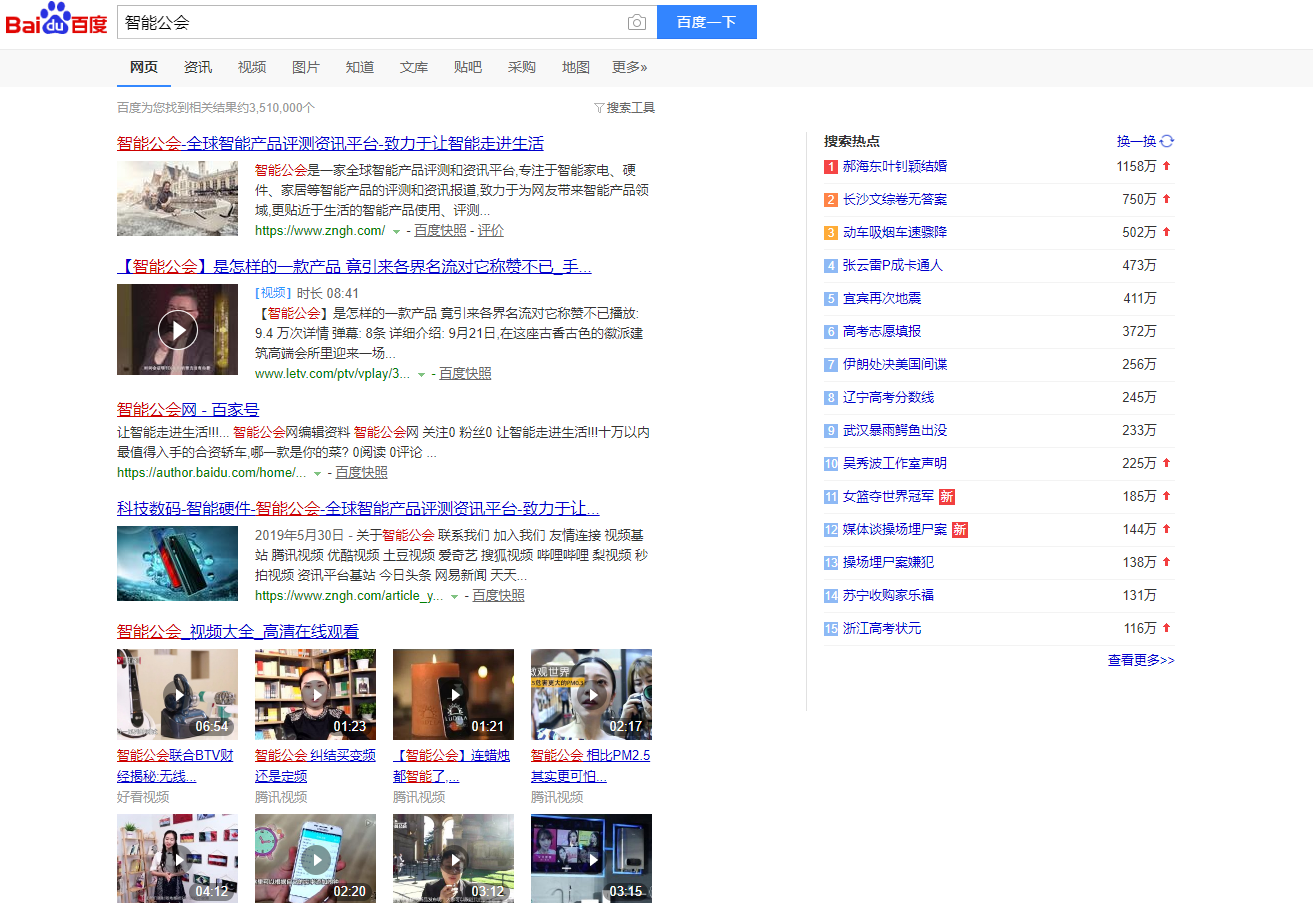
Task: Play the 02:20 phone video thumbnail
Action: point(315,858)
